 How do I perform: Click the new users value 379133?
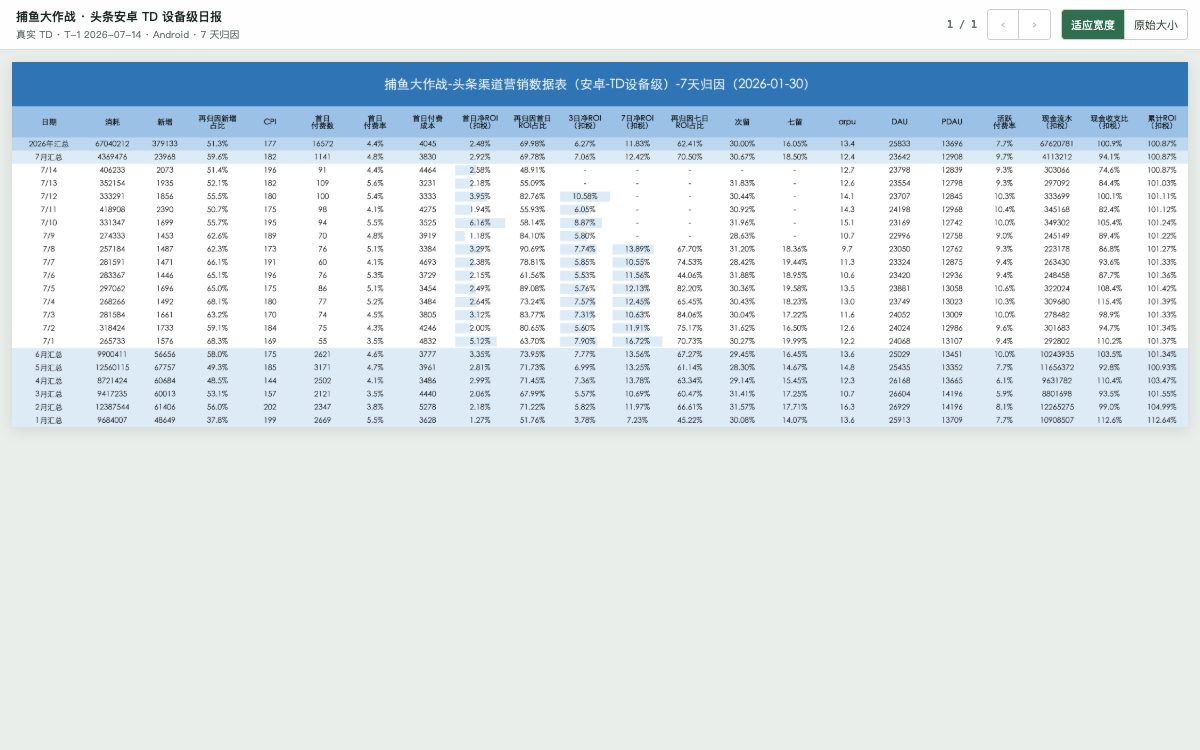coord(164,144)
